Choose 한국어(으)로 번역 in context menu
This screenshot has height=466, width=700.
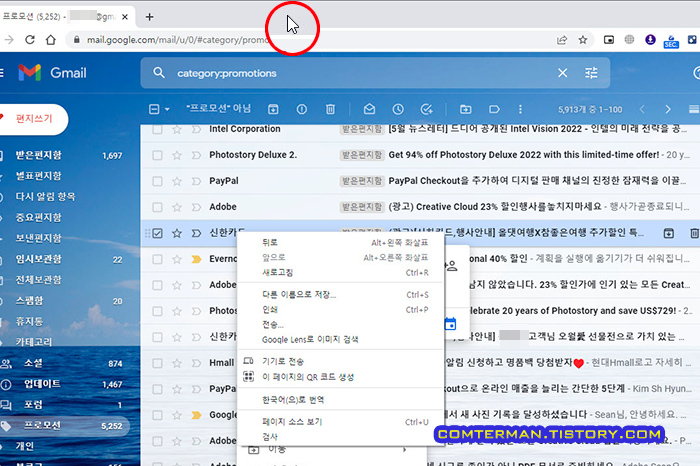[341, 399]
